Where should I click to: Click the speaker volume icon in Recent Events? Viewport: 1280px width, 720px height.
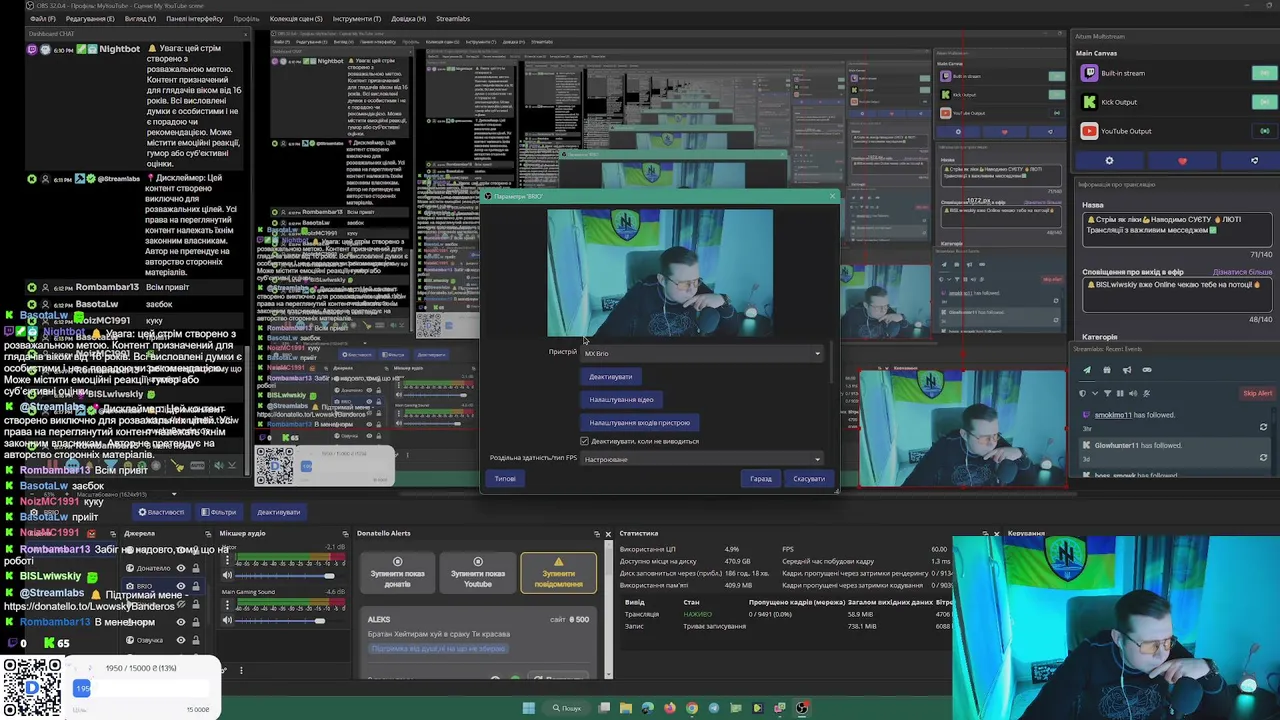coord(1133,393)
